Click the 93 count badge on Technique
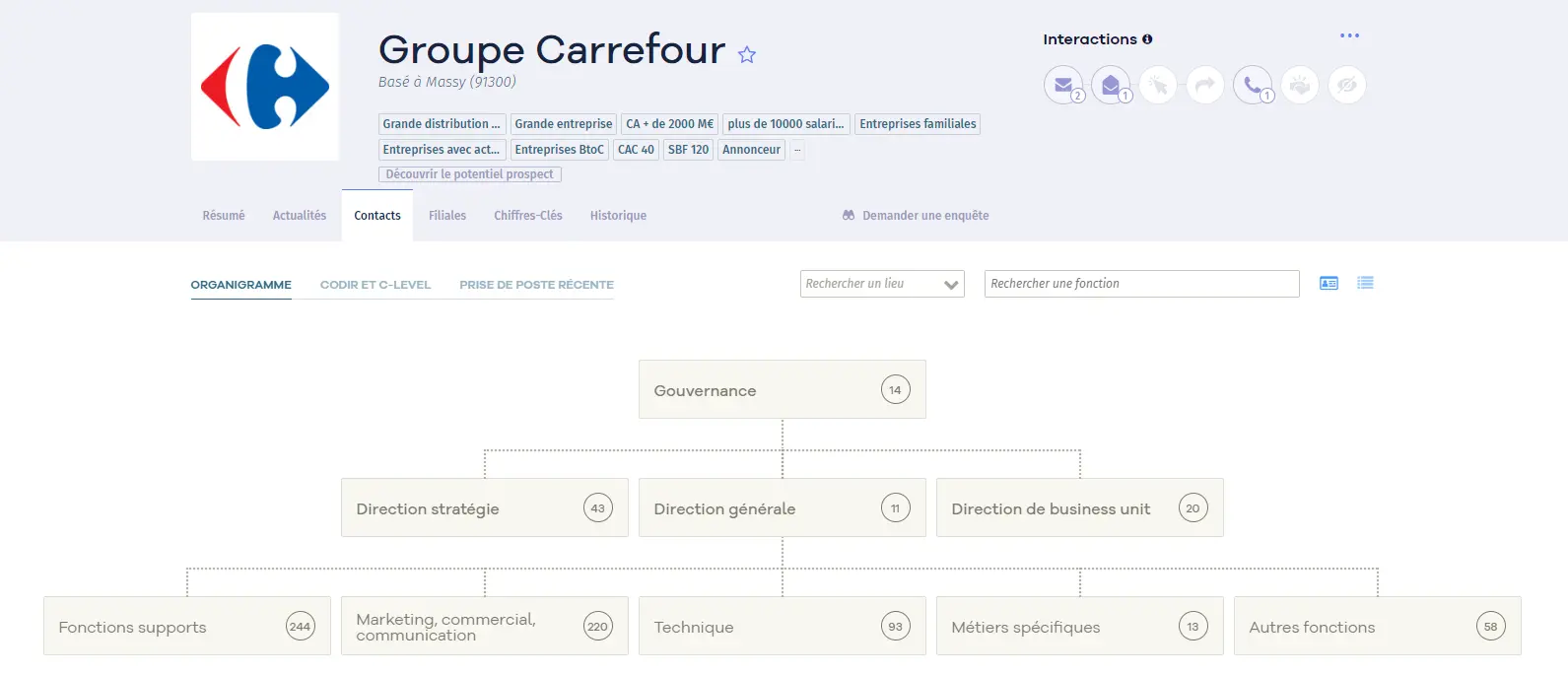The width and height of the screenshot is (1568, 674). 896,627
